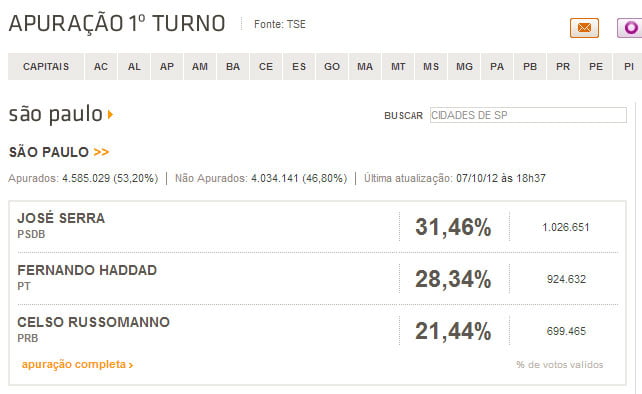The height and width of the screenshot is (394, 642).
Task: Click the purple circle icon button
Action: [x=630, y=28]
